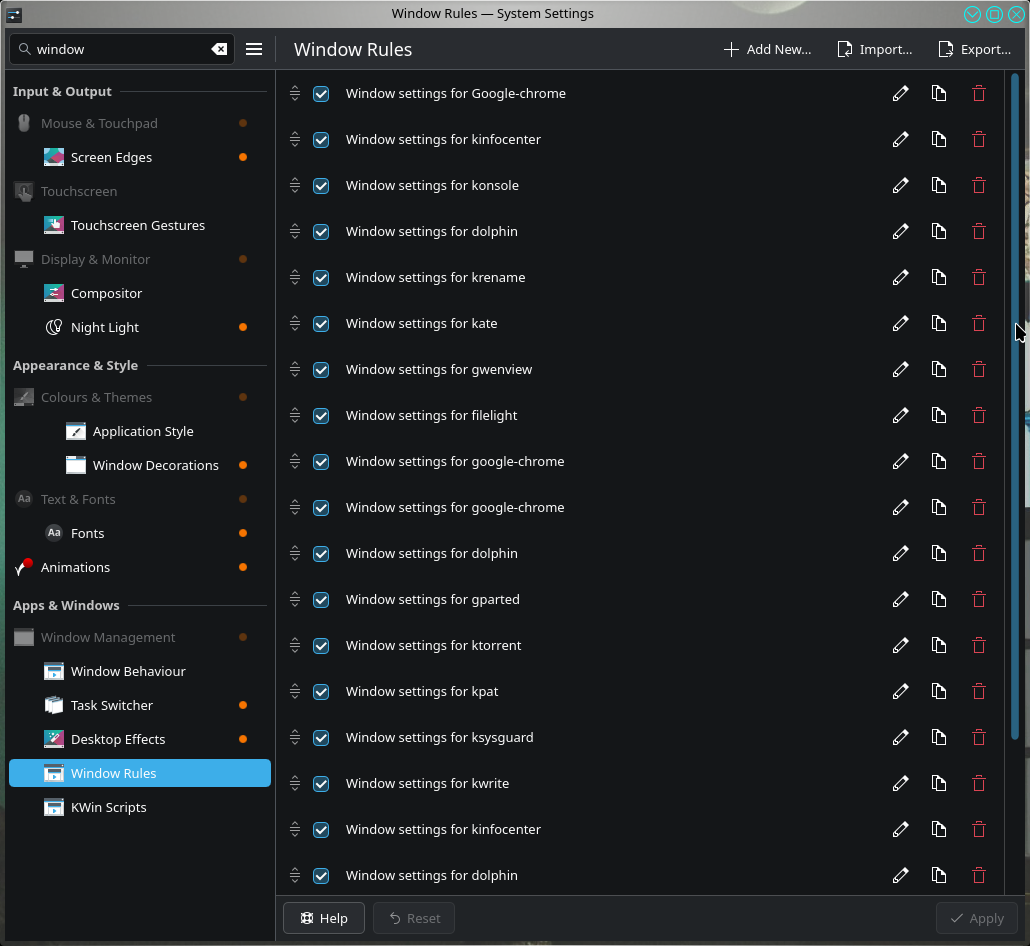Viewport: 1030px width, 946px height.
Task: Duplicate the krename window rule
Action: (x=938, y=277)
